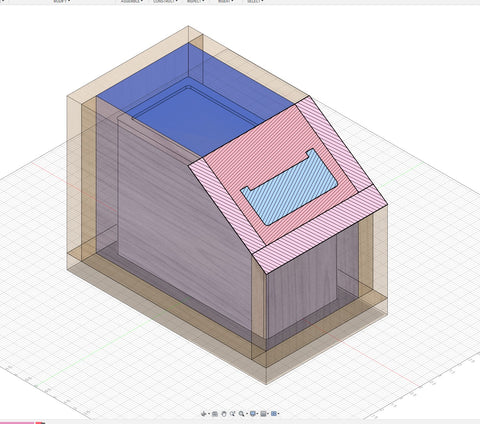
Task: Activate the Look At tool
Action: (215, 414)
